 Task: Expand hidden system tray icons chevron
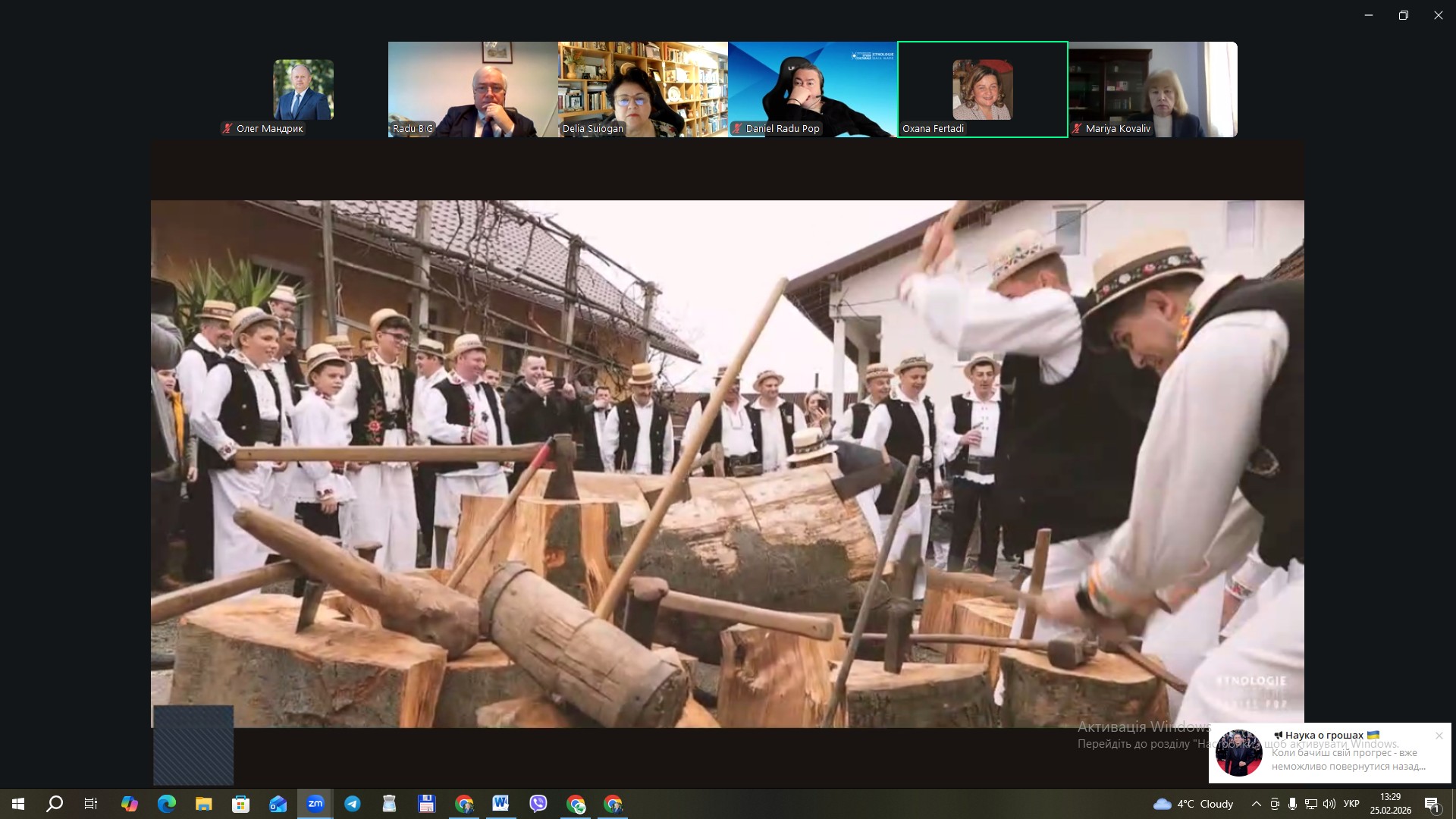click(x=1256, y=804)
